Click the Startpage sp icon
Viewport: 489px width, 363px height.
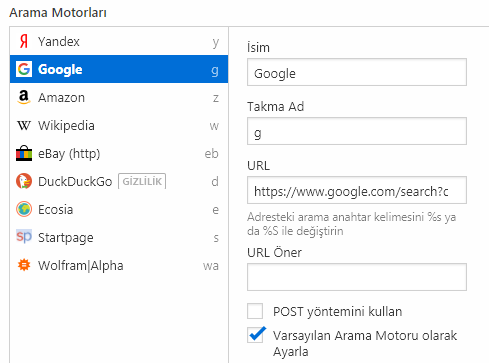pos(24,237)
